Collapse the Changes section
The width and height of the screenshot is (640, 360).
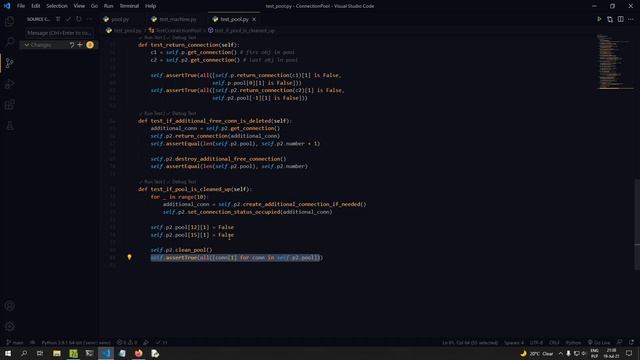(27, 45)
